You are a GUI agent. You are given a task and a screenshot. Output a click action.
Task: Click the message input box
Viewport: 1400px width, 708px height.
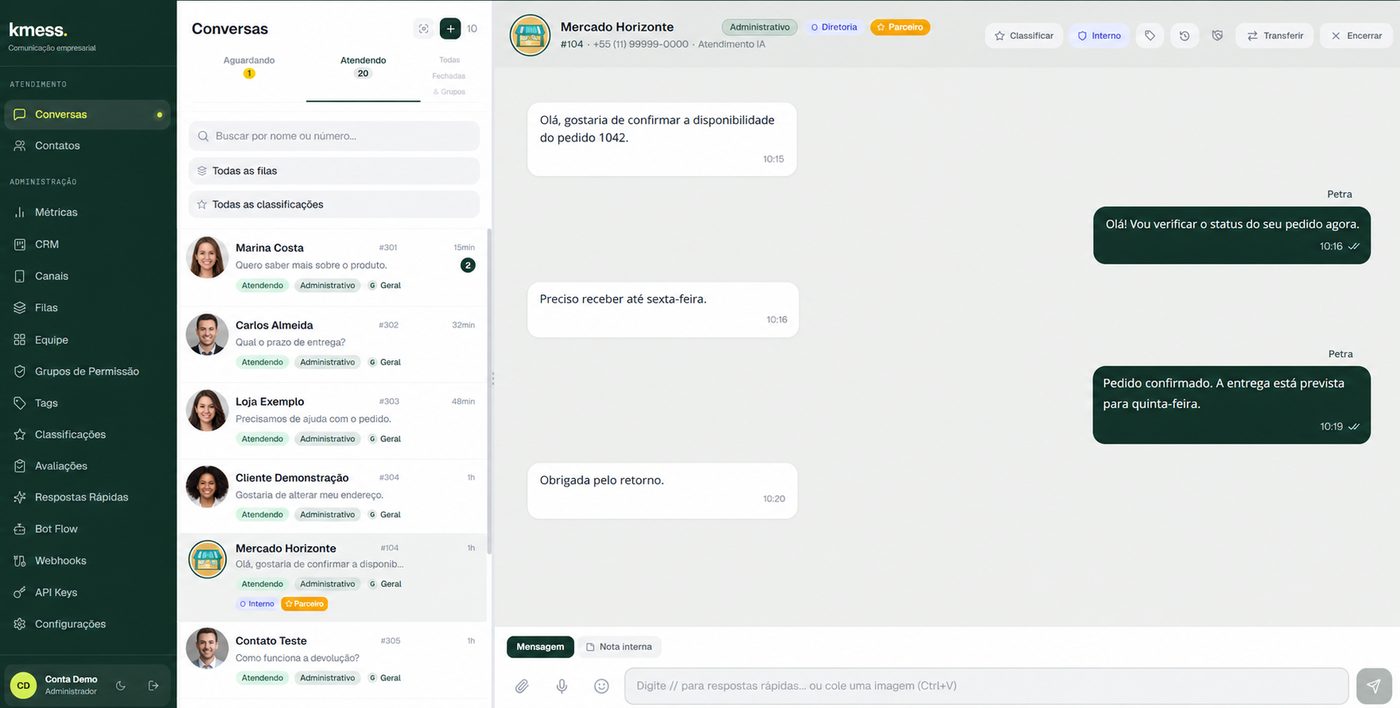(x=986, y=686)
